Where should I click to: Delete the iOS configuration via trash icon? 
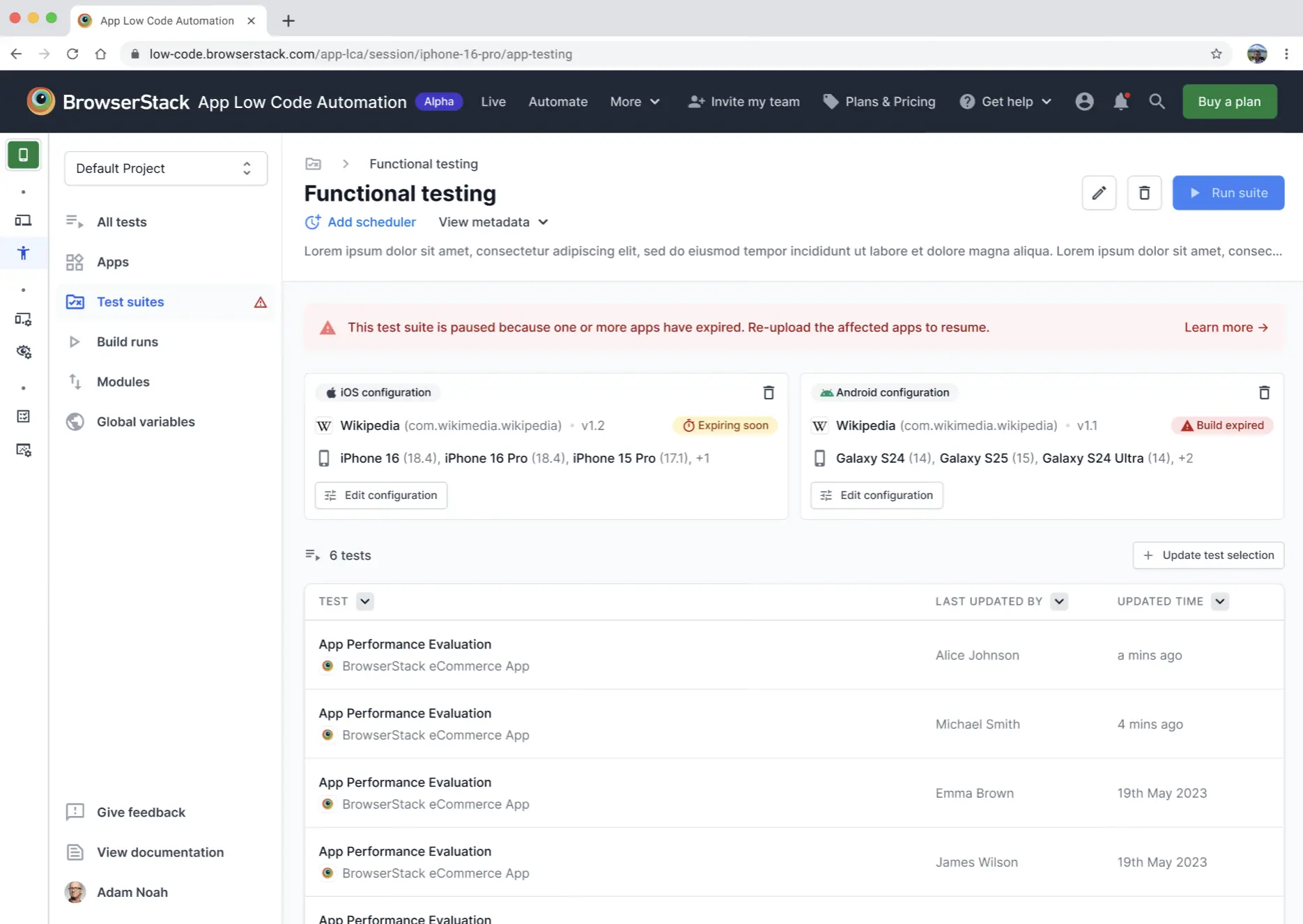(768, 392)
